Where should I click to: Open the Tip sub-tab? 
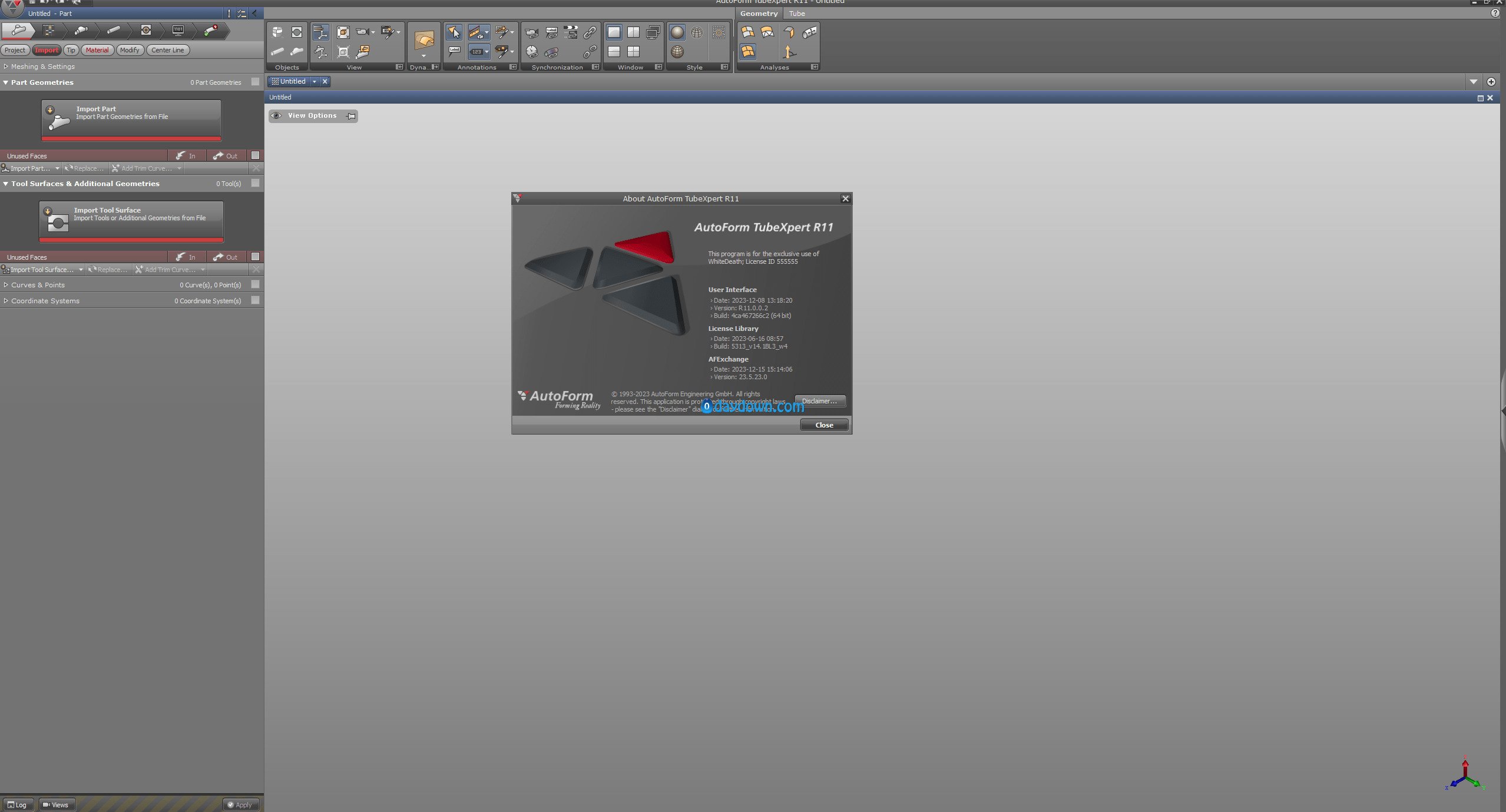pos(71,50)
